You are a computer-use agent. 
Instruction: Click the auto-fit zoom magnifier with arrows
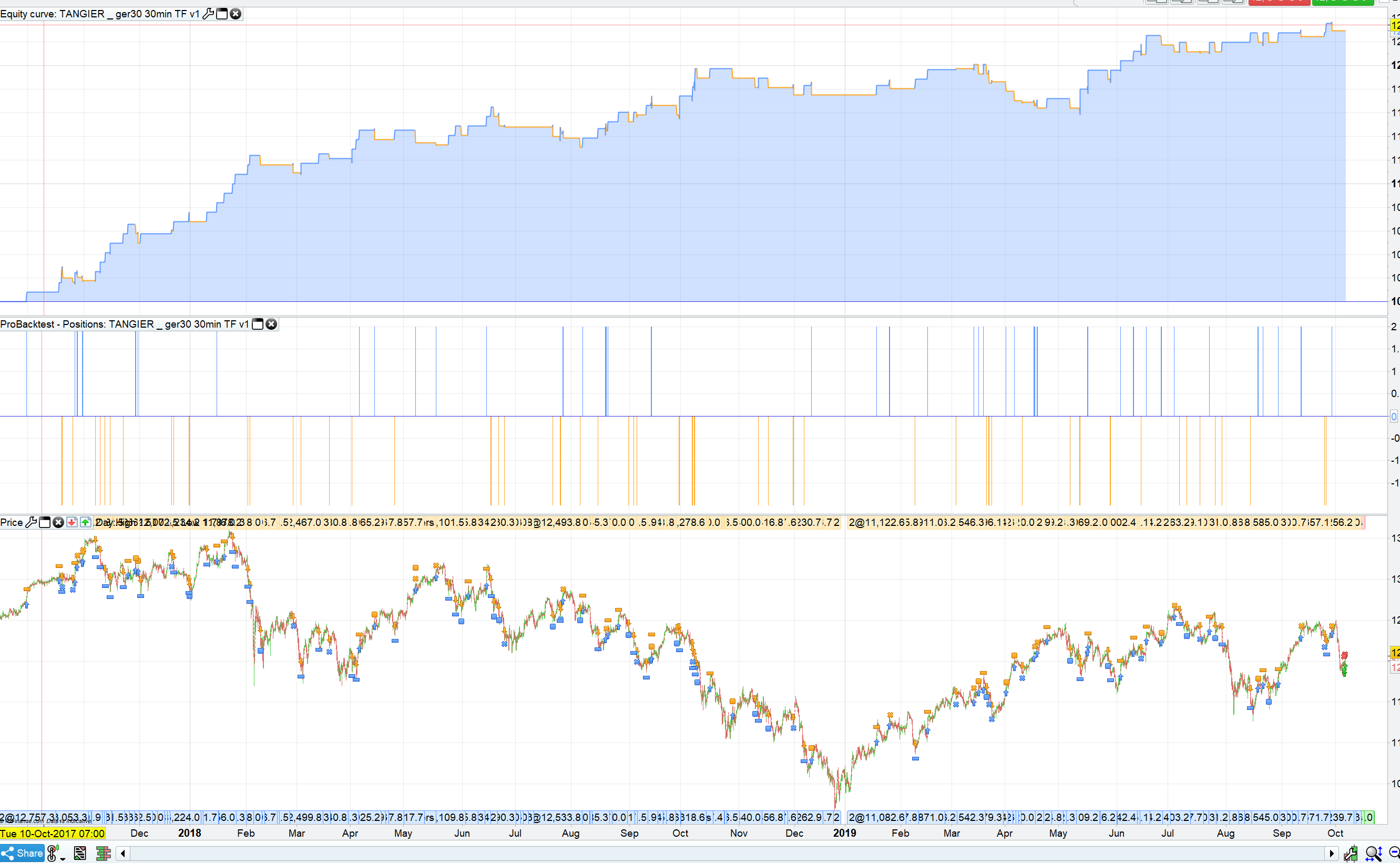[1374, 854]
